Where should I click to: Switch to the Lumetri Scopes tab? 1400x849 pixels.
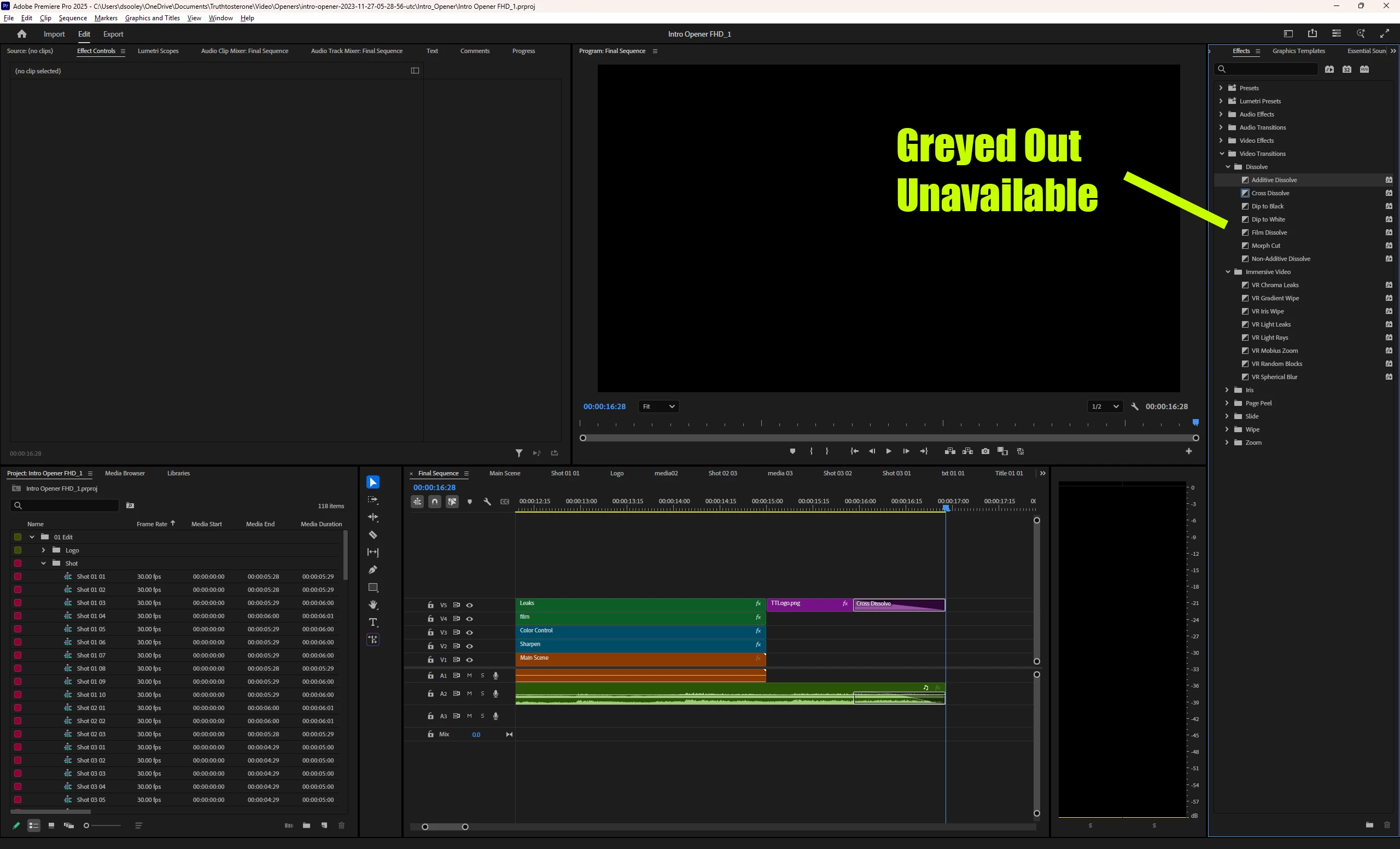[158, 51]
